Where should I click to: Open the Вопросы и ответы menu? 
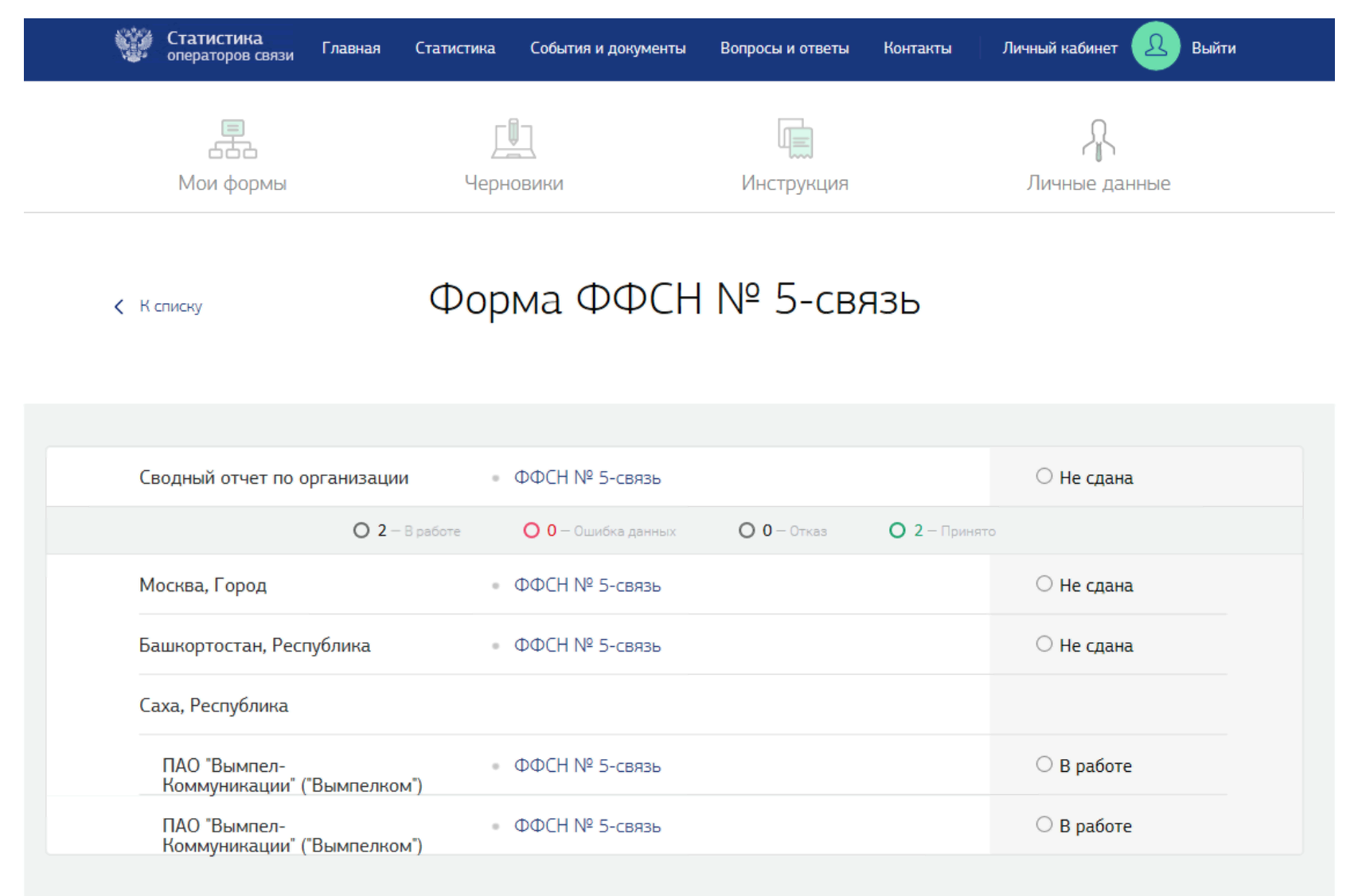pos(784,49)
